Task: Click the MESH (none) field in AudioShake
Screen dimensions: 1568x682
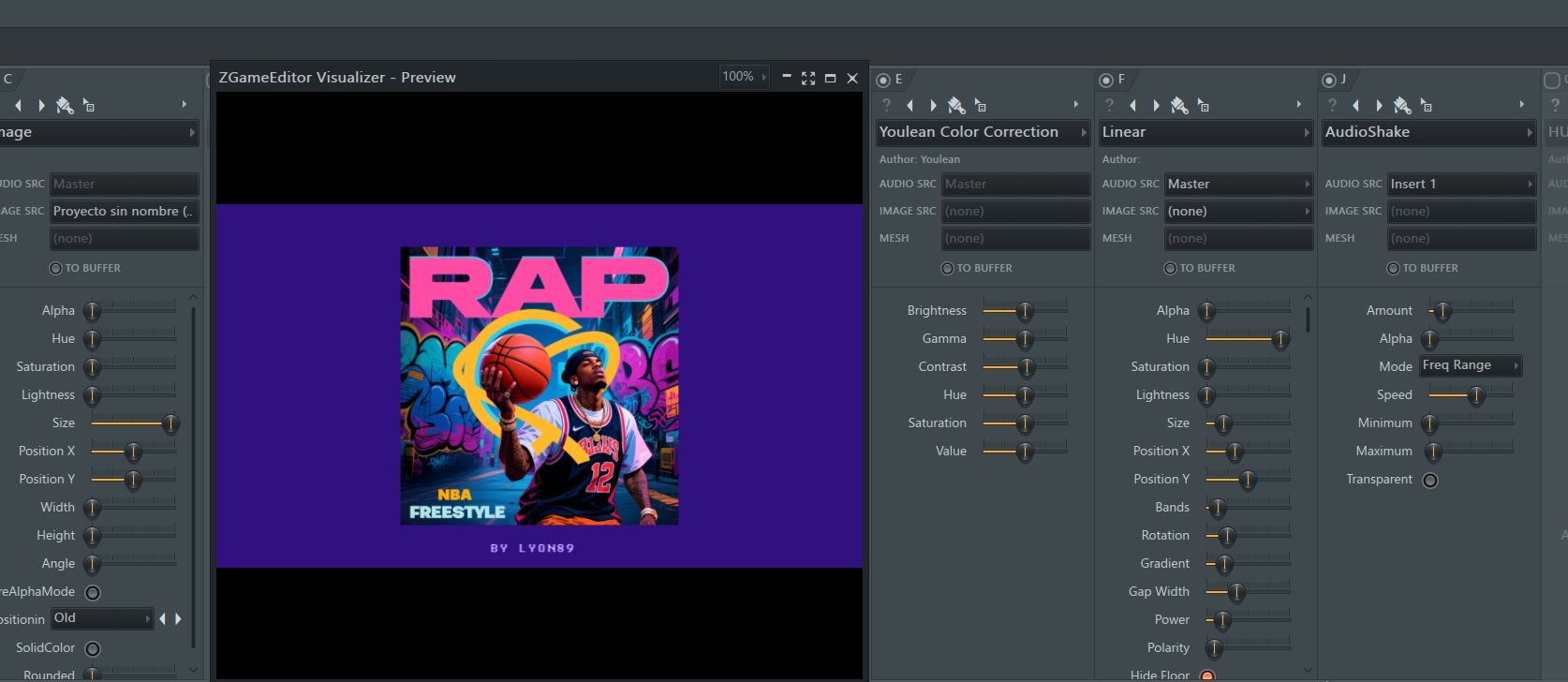Action: [1461, 239]
